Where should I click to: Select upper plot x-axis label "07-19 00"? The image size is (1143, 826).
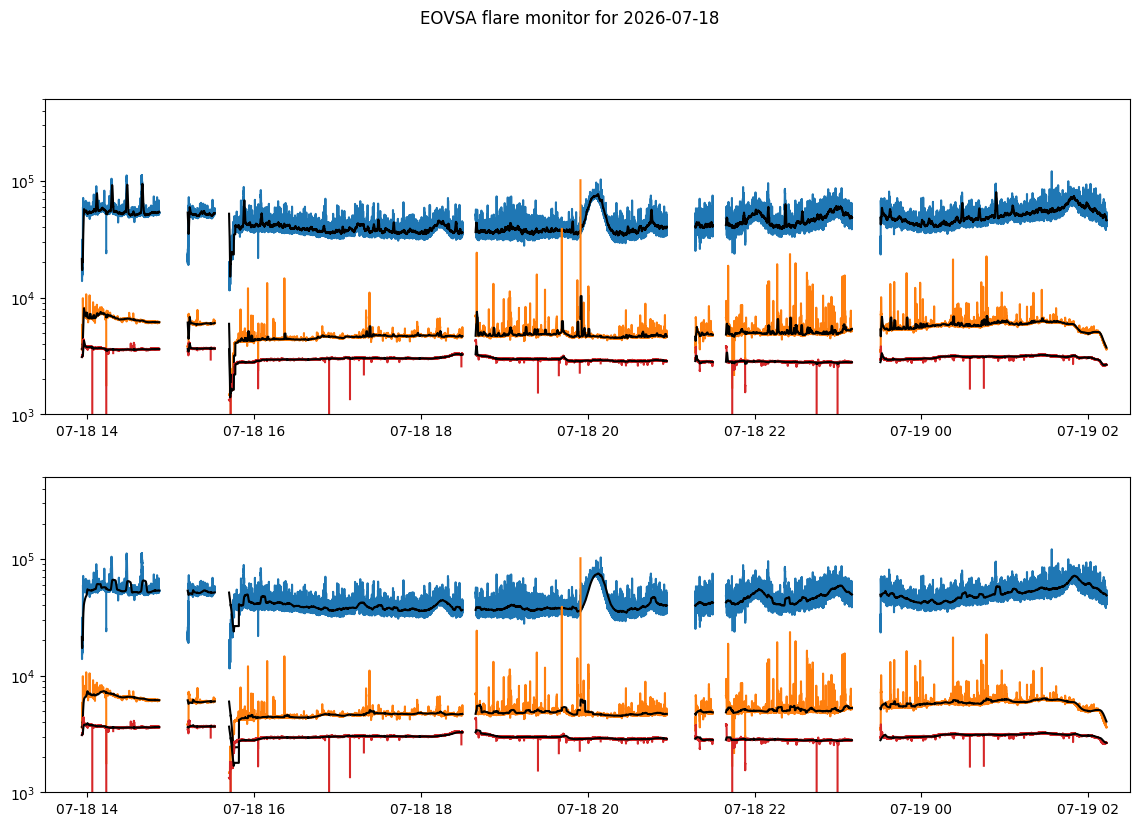click(921, 431)
